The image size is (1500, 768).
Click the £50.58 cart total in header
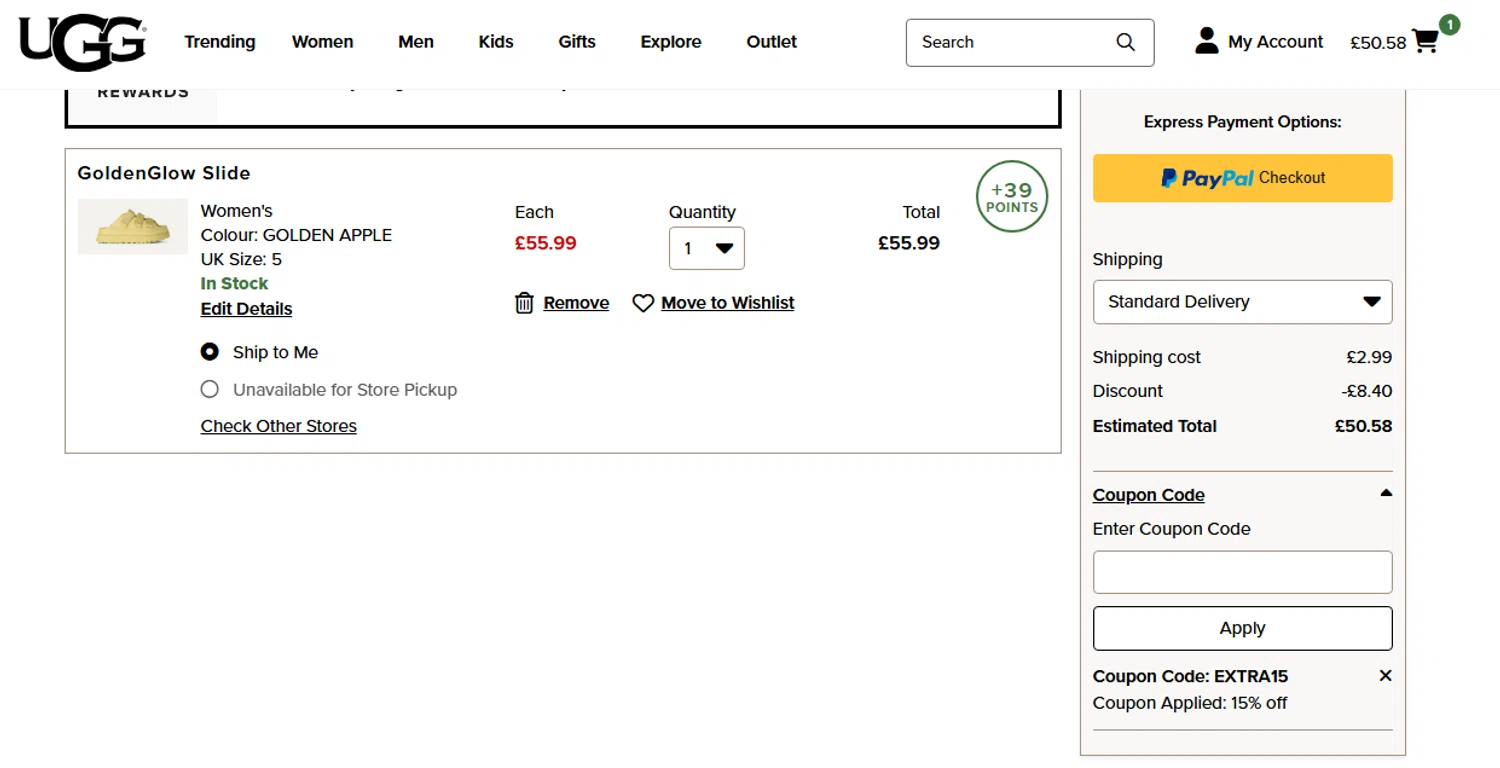click(x=1378, y=43)
